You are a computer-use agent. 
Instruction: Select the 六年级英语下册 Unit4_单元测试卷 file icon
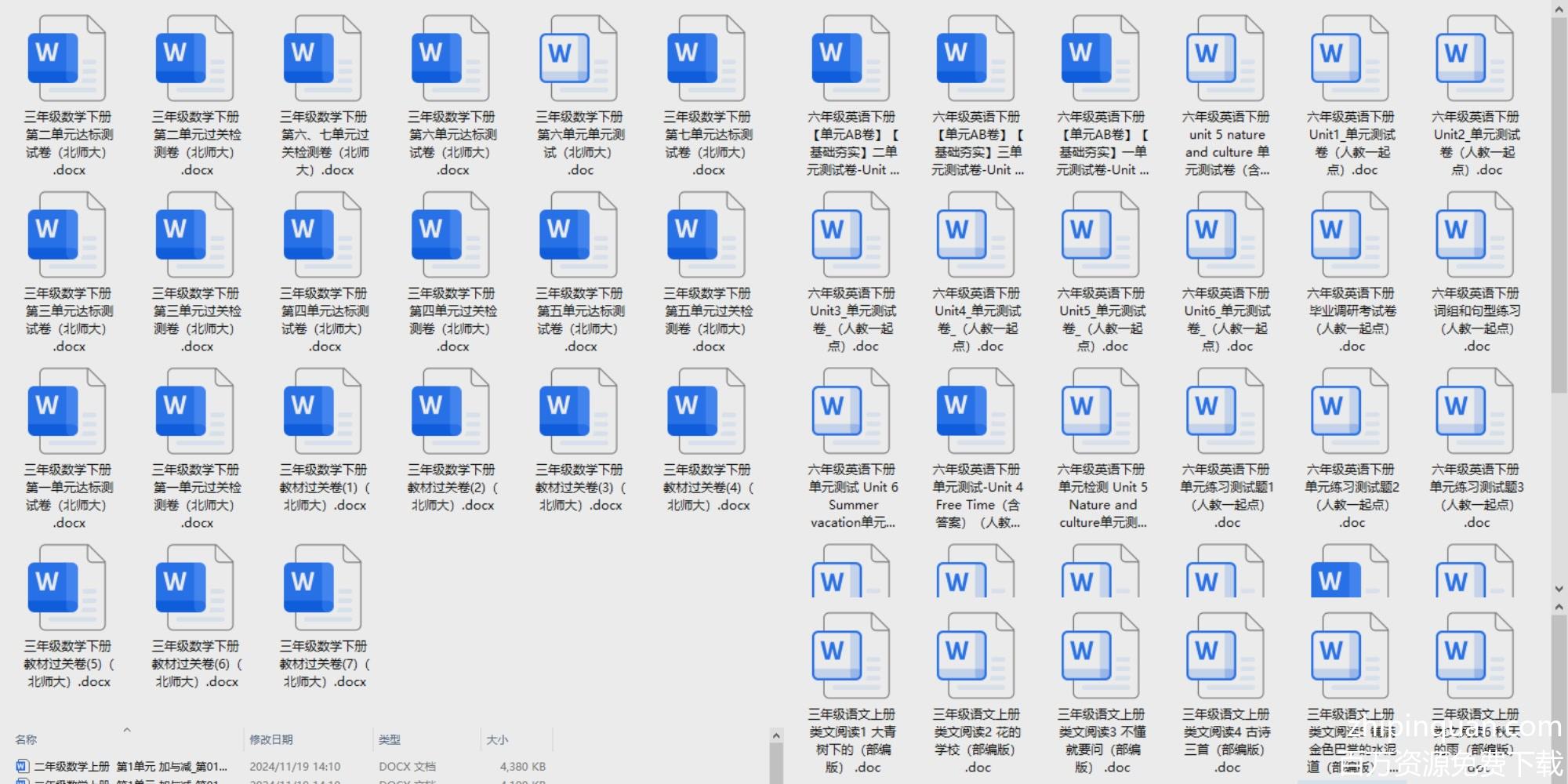pos(975,235)
